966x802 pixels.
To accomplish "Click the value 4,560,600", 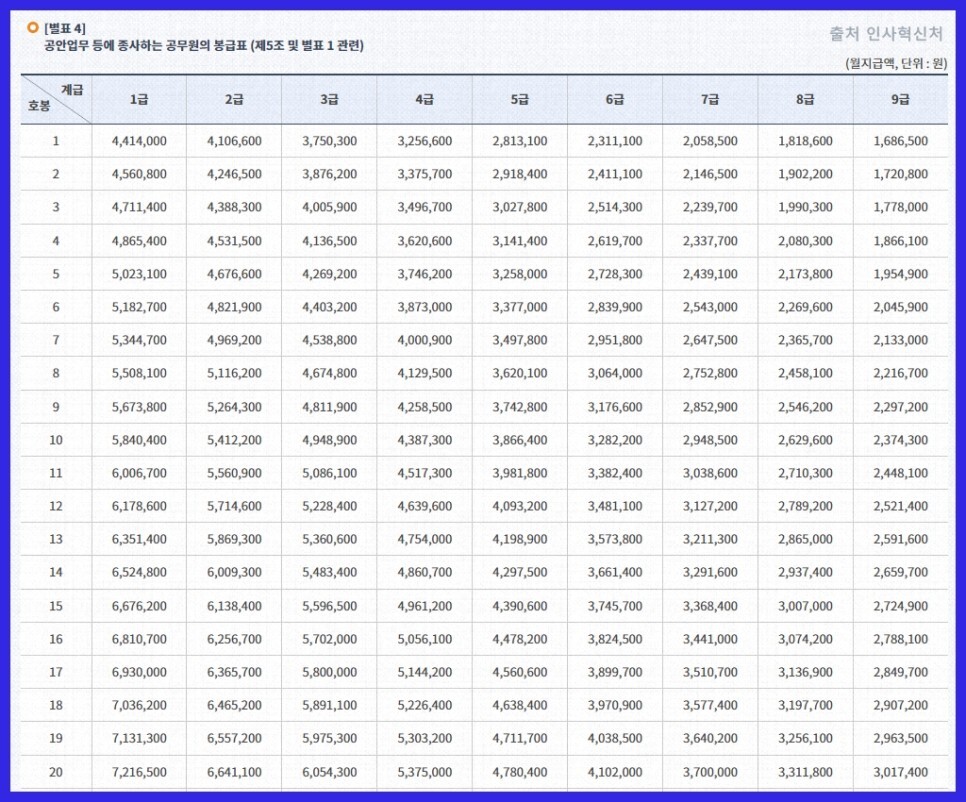I will pyautogui.click(x=519, y=672).
